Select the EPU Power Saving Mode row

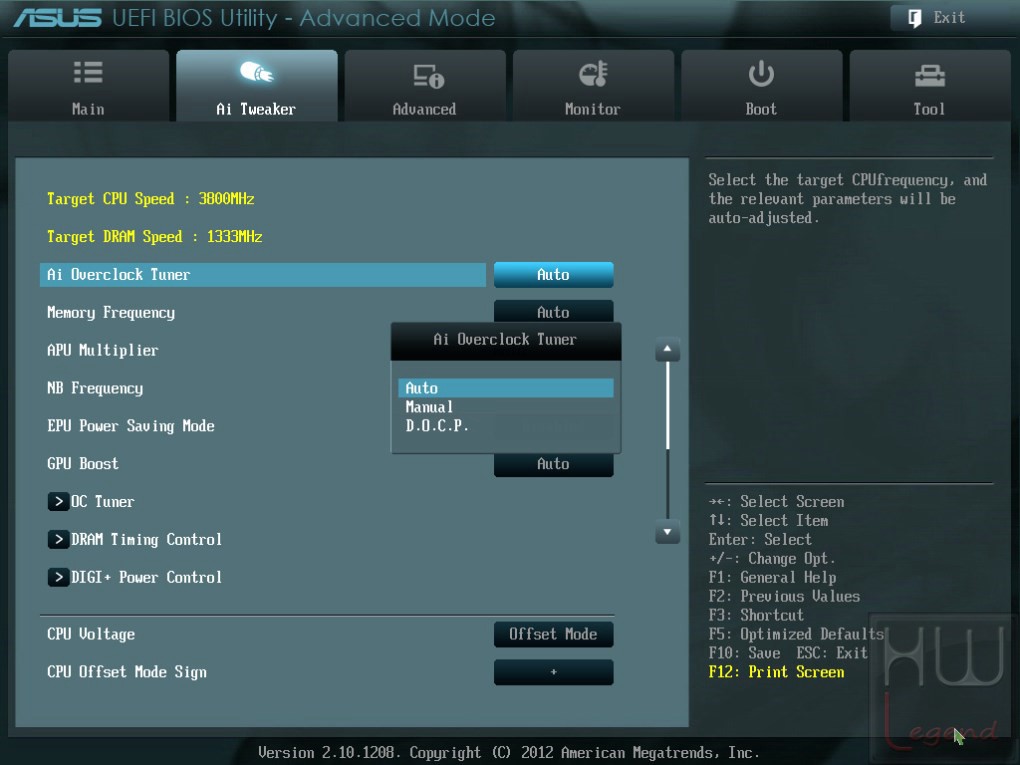pos(130,426)
